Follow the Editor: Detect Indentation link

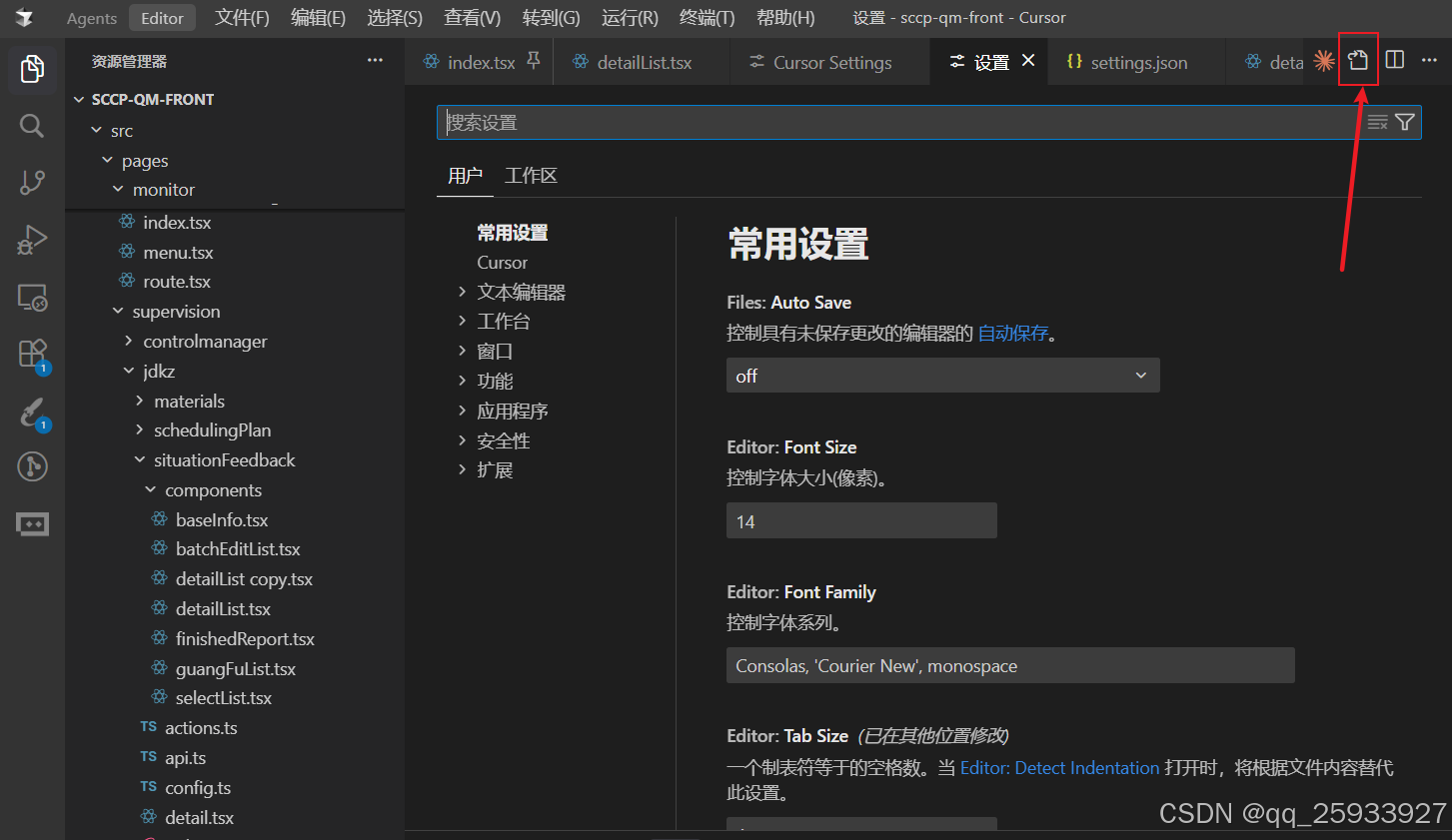point(1059,767)
